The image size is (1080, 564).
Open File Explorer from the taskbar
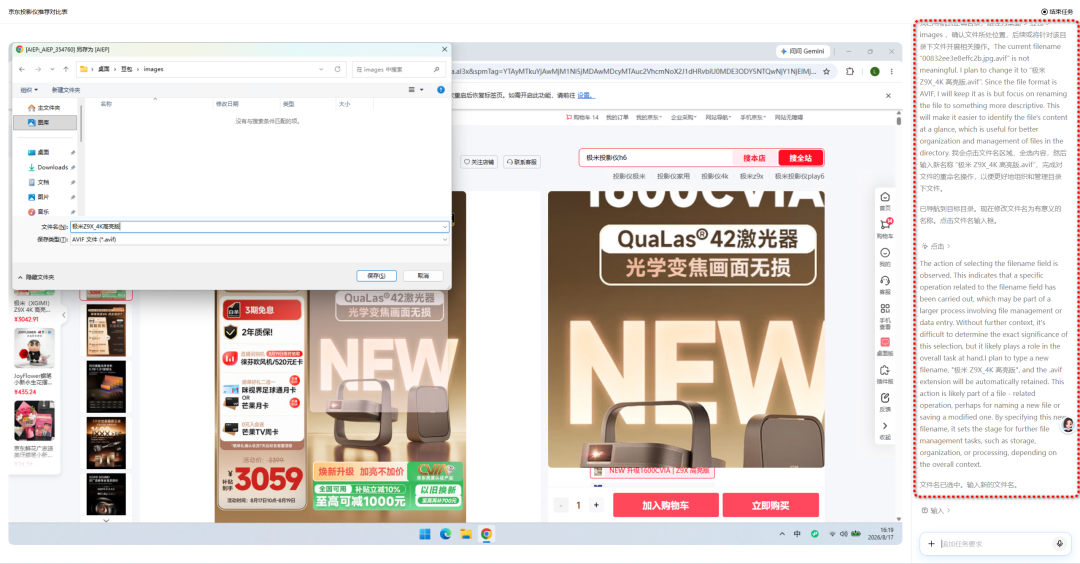(x=466, y=534)
